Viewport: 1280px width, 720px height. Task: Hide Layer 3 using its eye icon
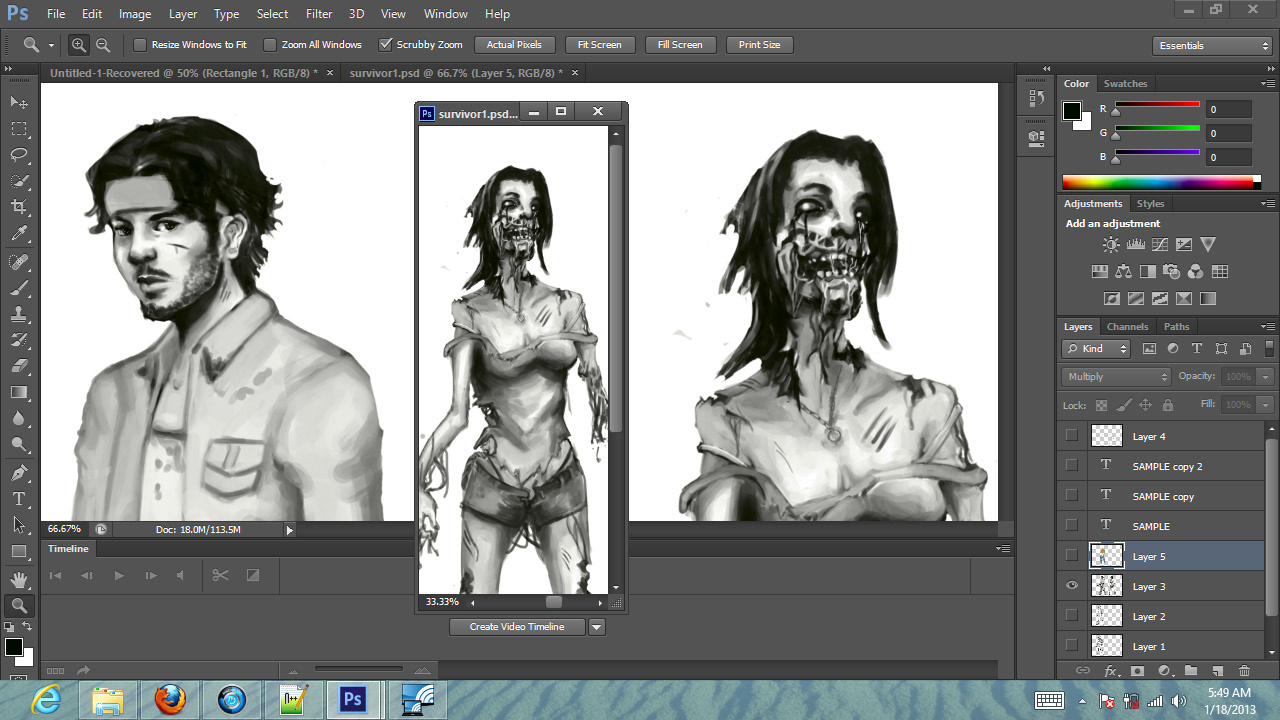pyautogui.click(x=1072, y=586)
